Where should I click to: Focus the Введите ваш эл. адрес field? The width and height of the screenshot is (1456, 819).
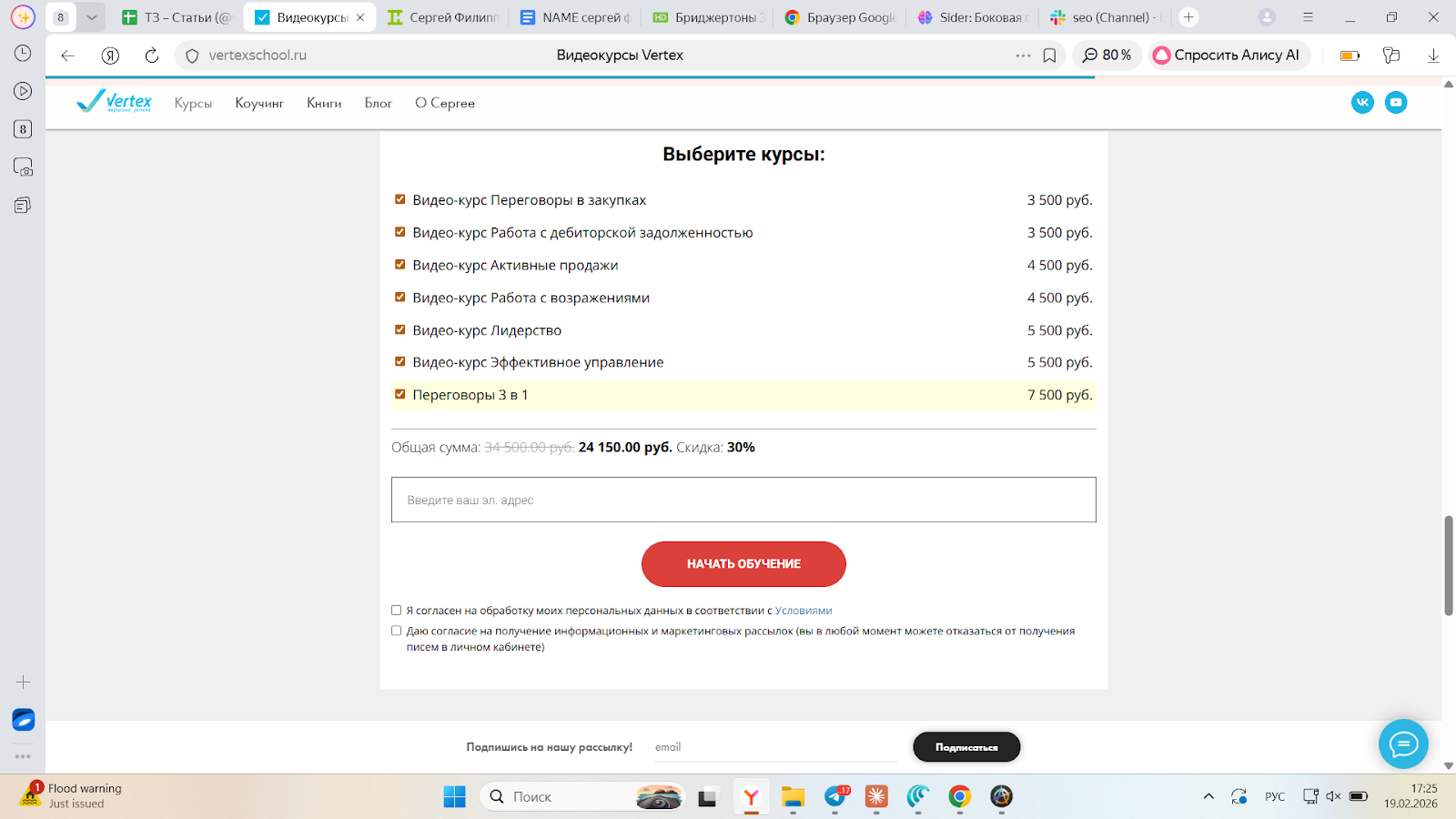point(743,500)
